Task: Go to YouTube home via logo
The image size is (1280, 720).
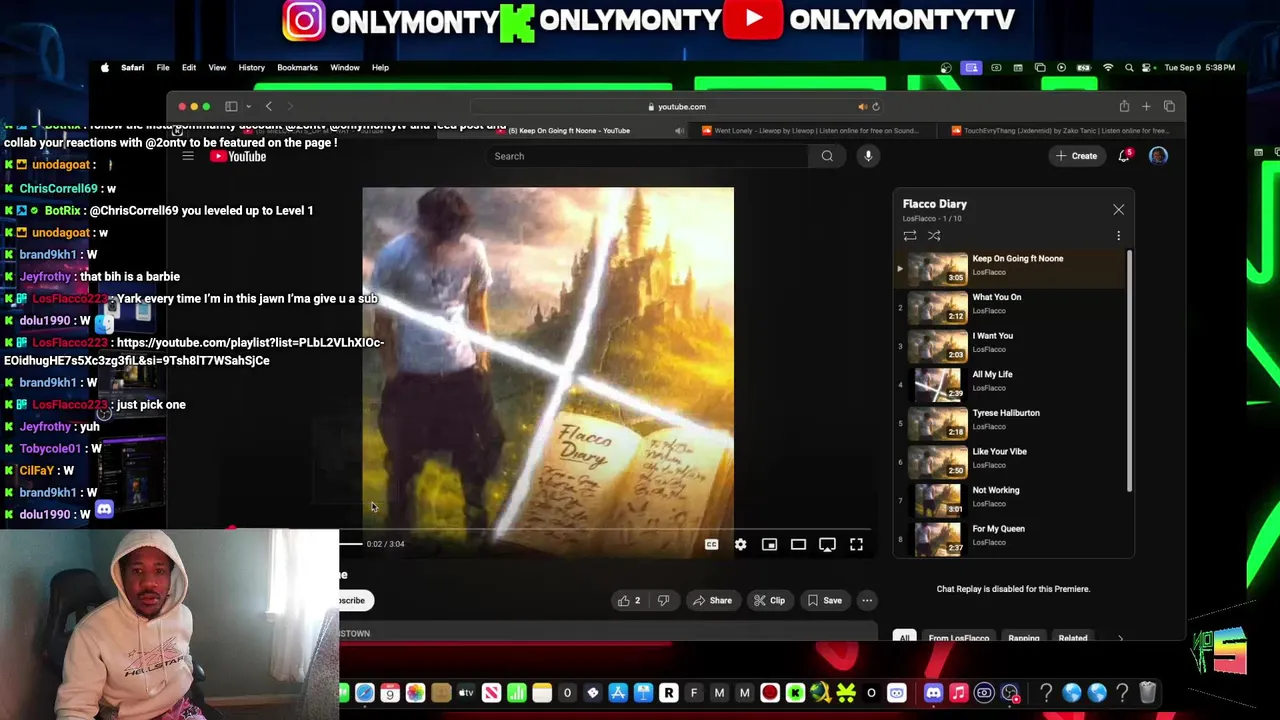Action: coord(238,156)
